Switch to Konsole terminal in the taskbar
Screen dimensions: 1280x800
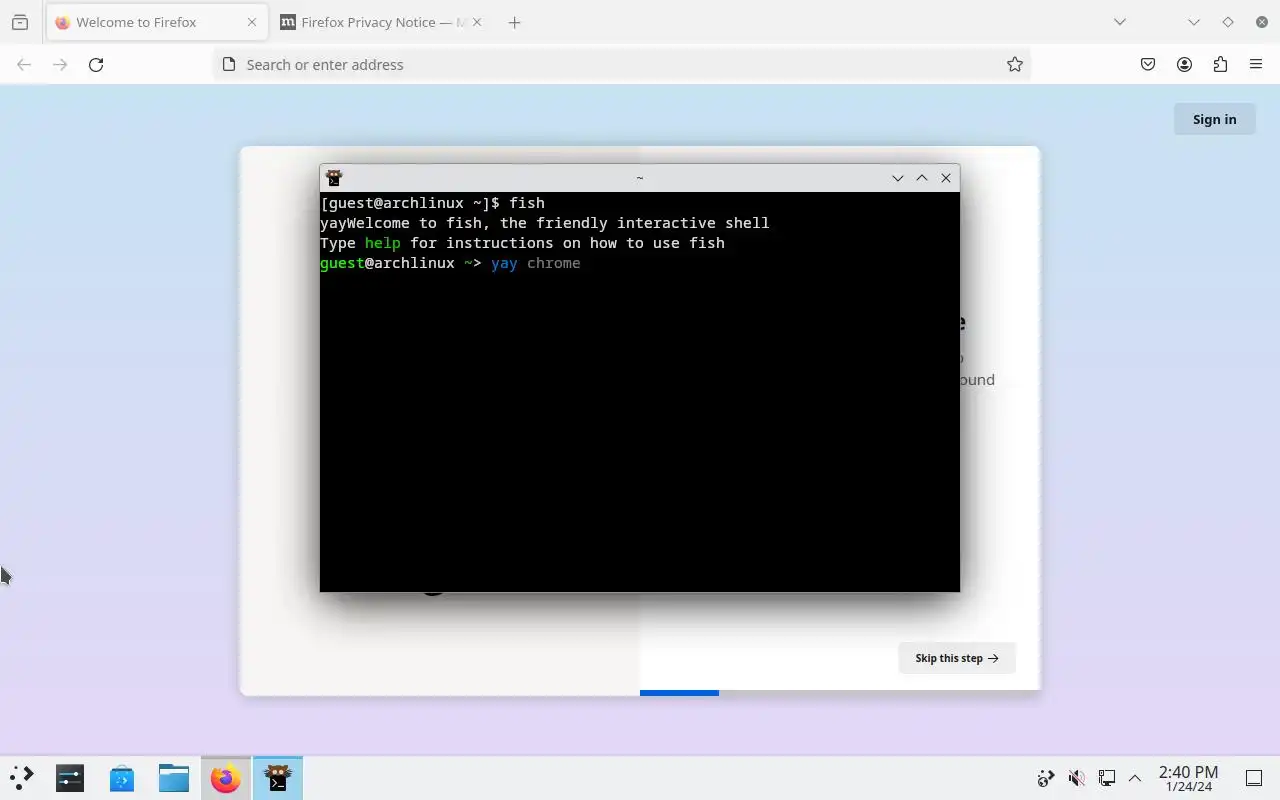(278, 777)
